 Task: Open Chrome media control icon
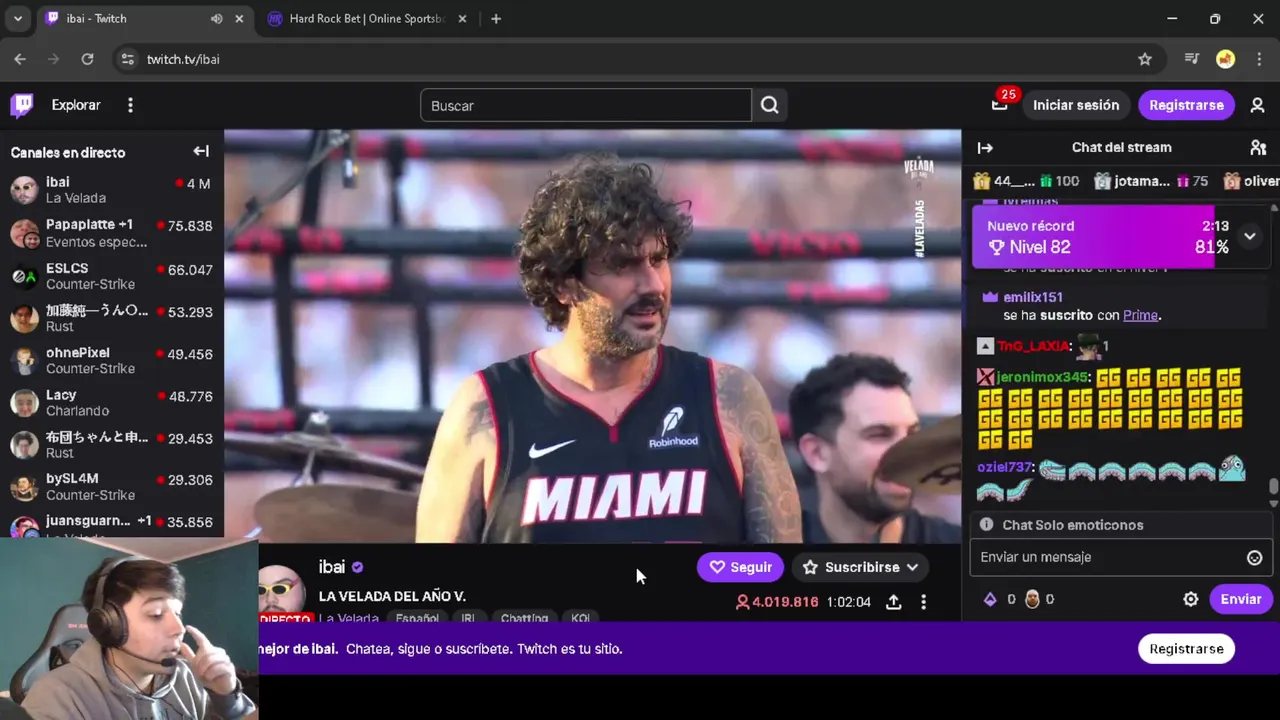[x=1191, y=59]
